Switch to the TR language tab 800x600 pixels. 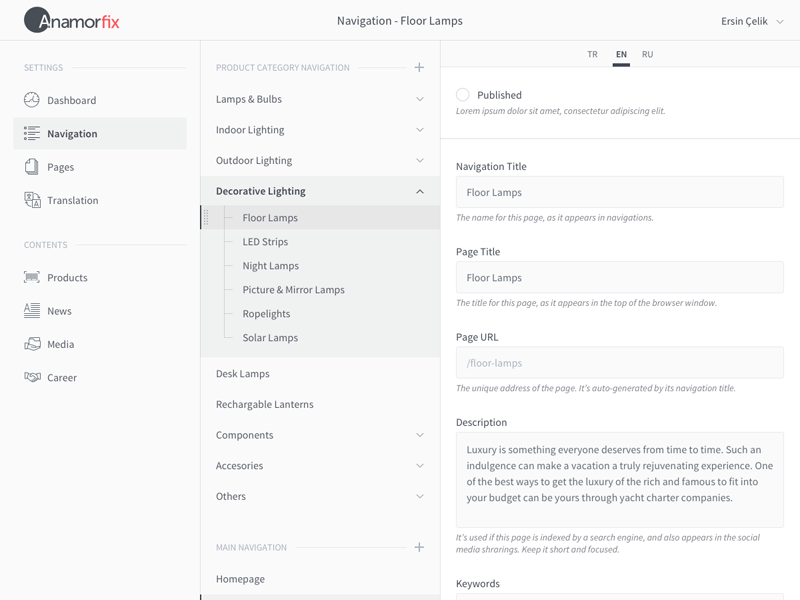click(593, 55)
